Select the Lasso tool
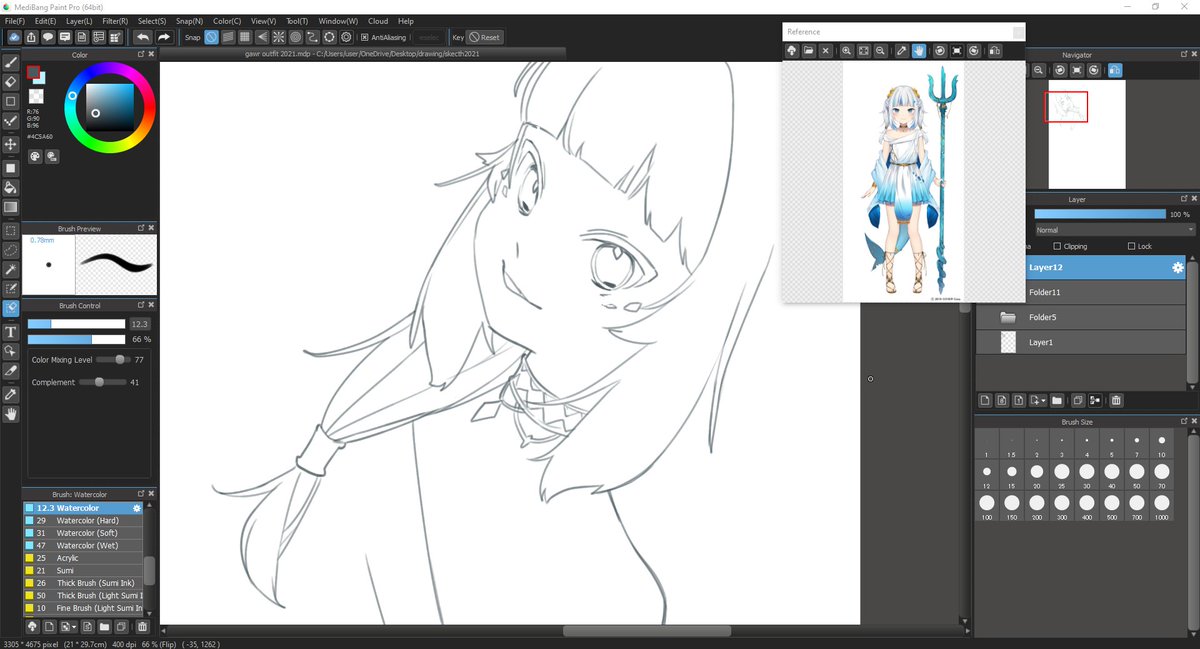1200x649 pixels. tap(11, 249)
